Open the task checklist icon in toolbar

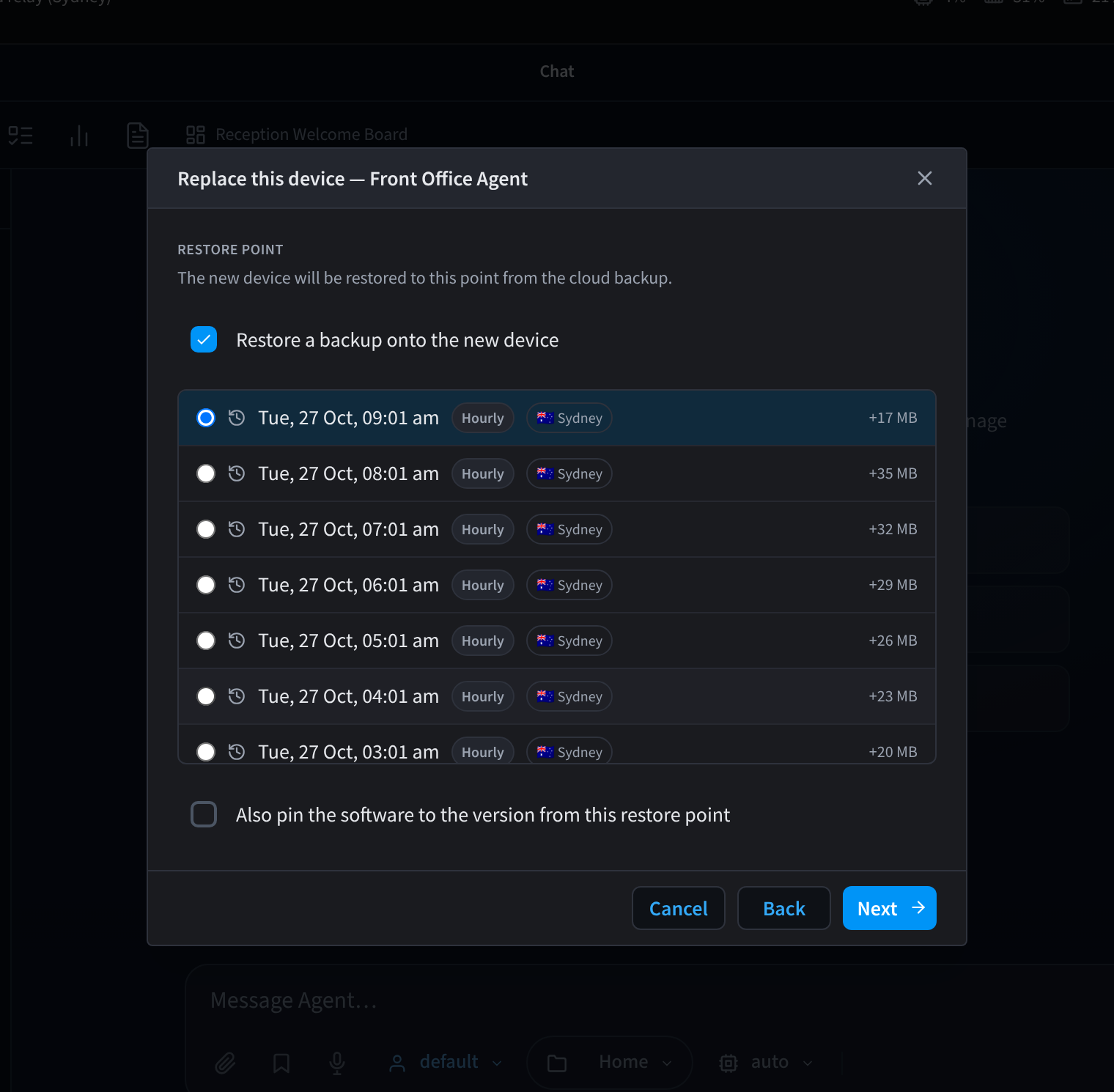(x=21, y=136)
